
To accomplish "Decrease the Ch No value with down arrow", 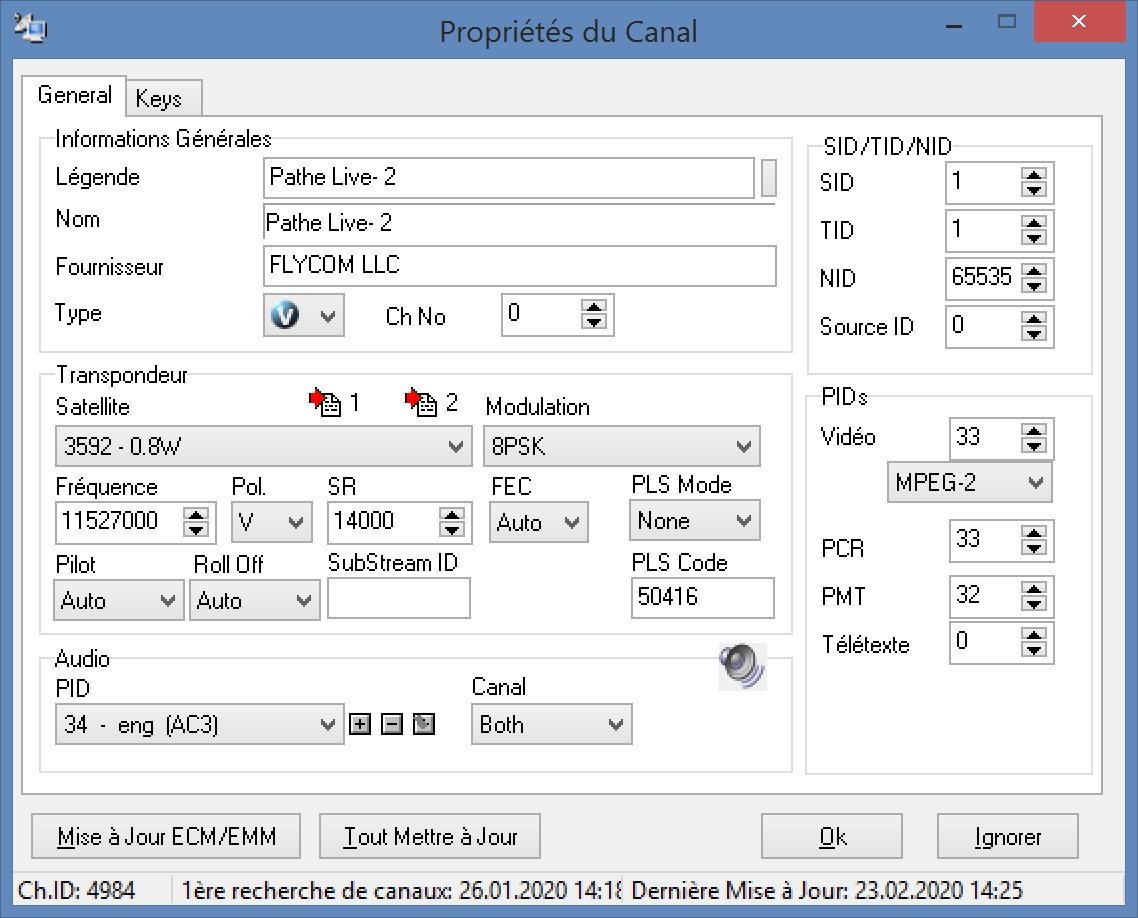I will pyautogui.click(x=594, y=322).
